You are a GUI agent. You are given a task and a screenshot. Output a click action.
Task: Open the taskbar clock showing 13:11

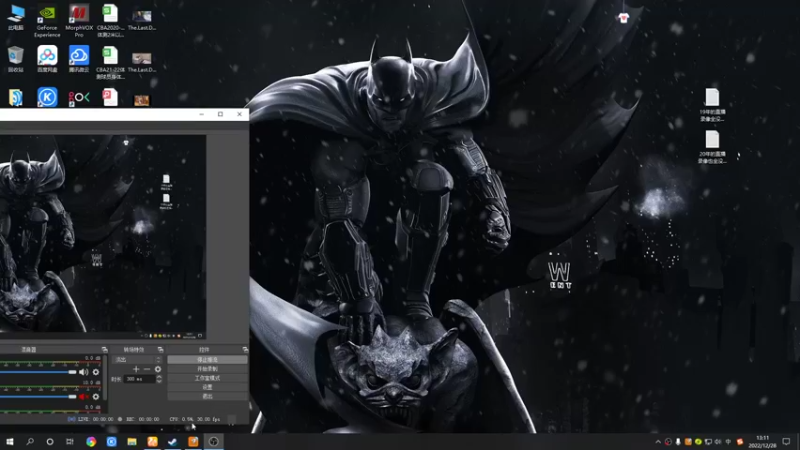point(762,441)
